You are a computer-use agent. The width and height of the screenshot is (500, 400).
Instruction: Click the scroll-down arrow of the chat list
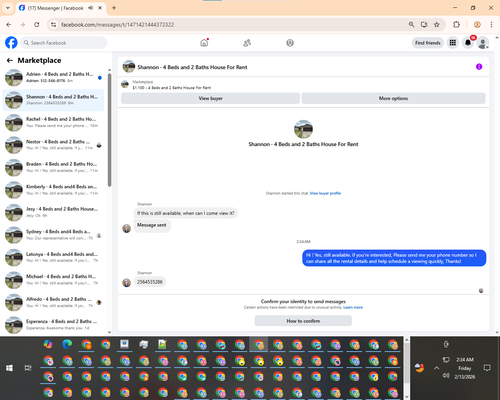tap(109, 332)
